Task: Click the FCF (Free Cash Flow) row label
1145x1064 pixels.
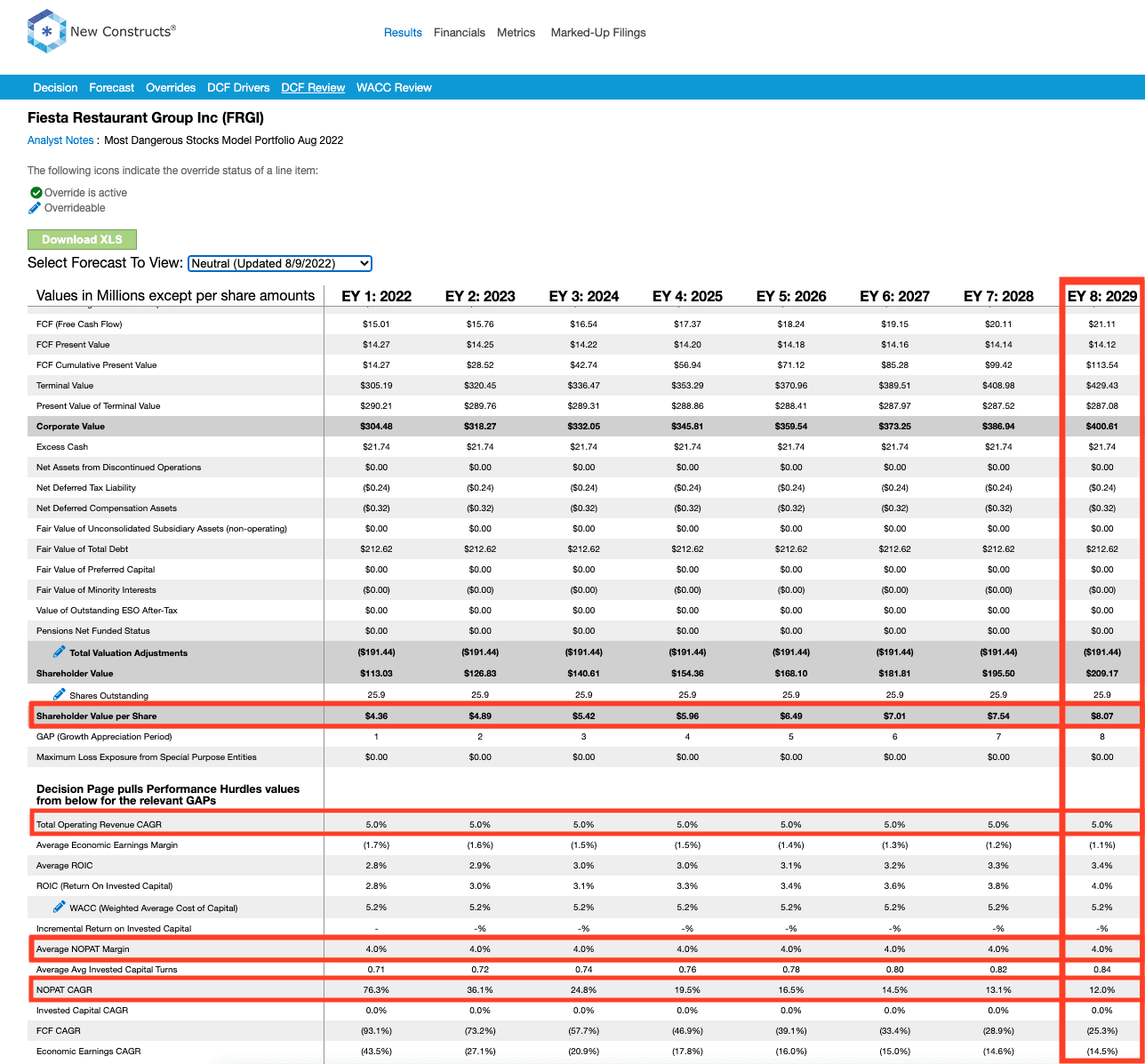Action: [79, 324]
